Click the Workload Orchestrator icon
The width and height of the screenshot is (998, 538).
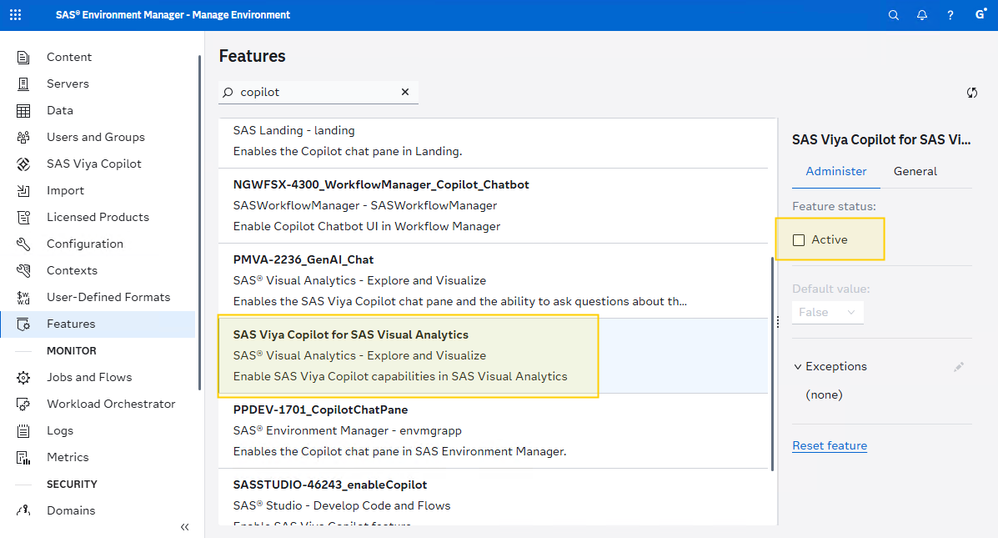[x=23, y=404]
